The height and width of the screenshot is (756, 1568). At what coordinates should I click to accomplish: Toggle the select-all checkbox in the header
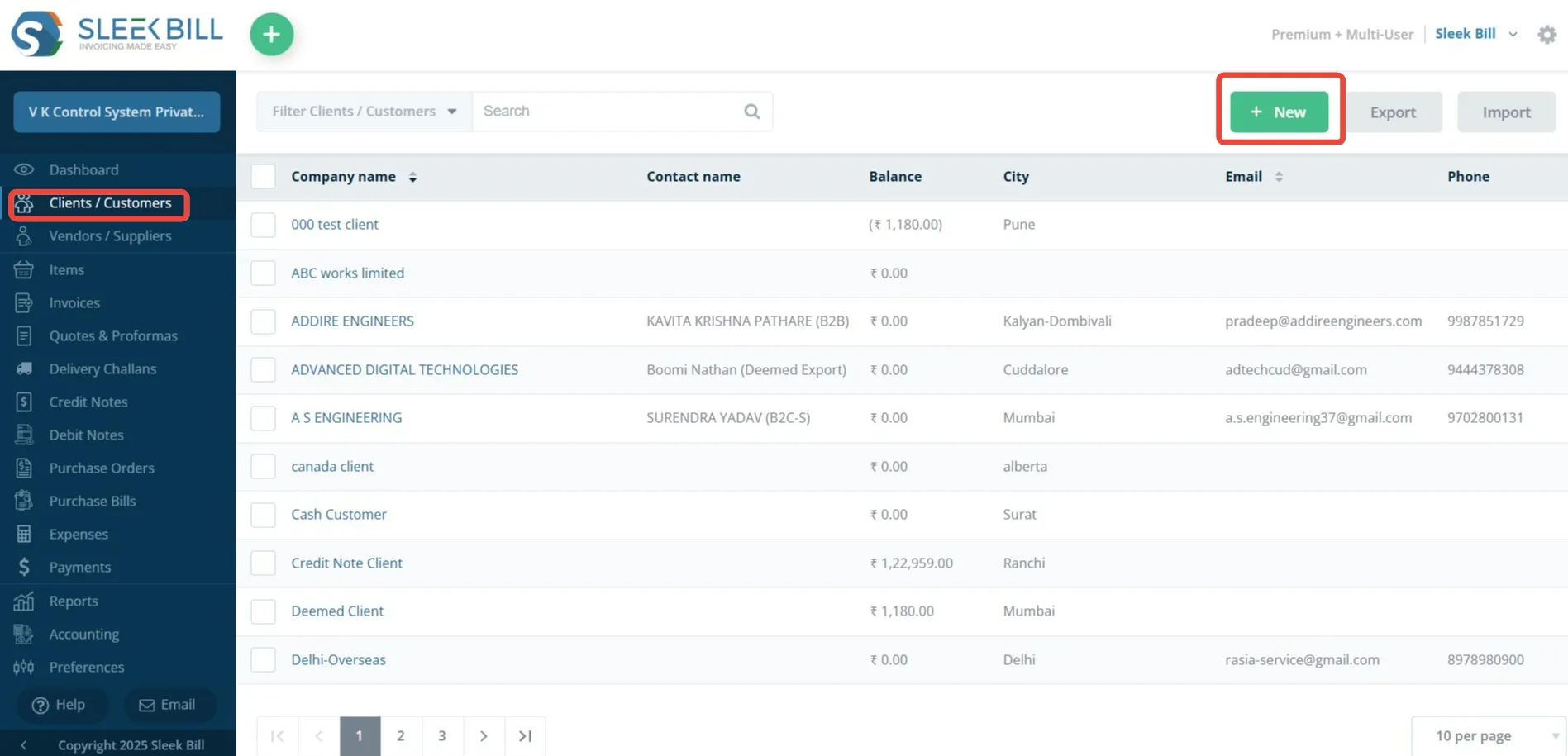pos(263,177)
